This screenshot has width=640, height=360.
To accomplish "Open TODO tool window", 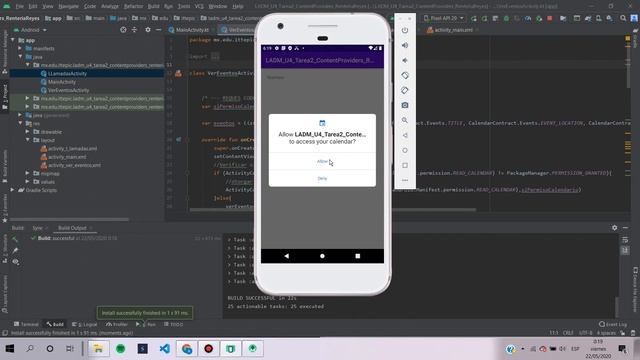I will (x=173, y=324).
